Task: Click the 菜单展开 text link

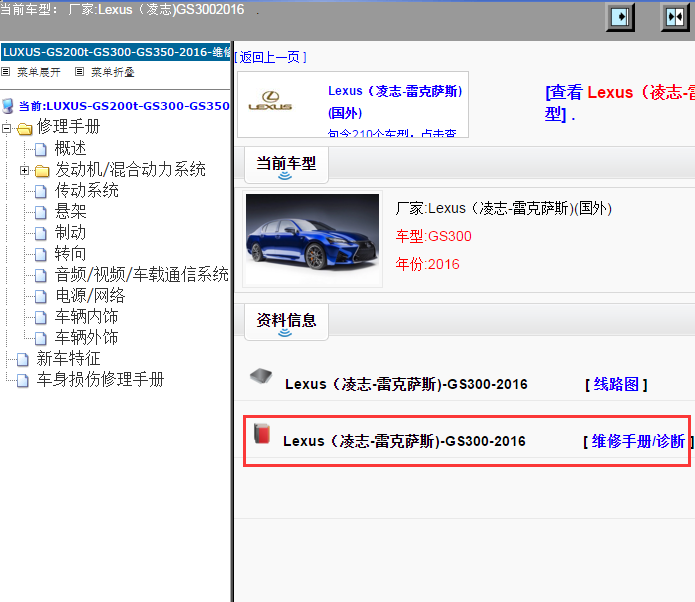Action: pos(39,72)
